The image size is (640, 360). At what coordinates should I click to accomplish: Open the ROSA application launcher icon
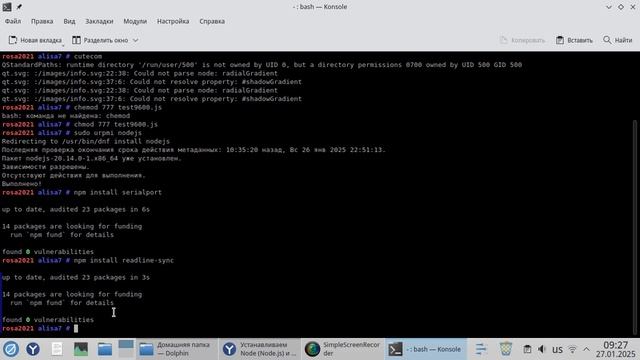(11, 349)
